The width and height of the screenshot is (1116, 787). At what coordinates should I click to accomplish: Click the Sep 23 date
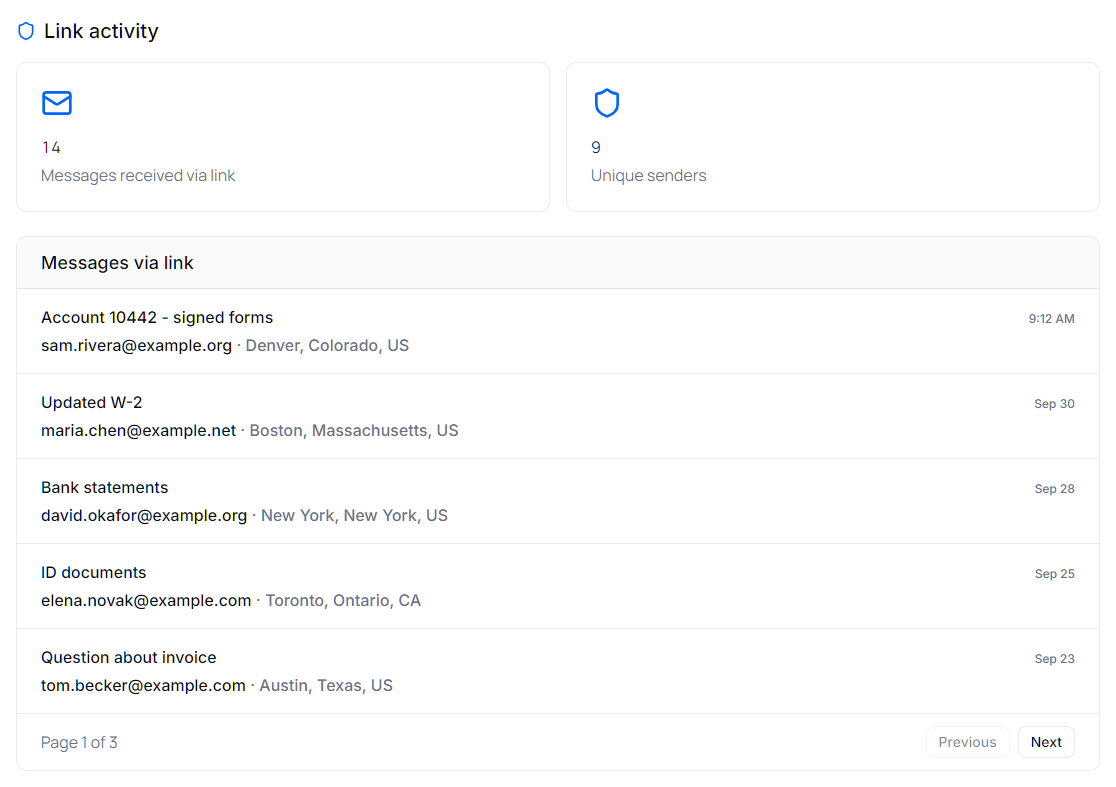click(x=1054, y=659)
